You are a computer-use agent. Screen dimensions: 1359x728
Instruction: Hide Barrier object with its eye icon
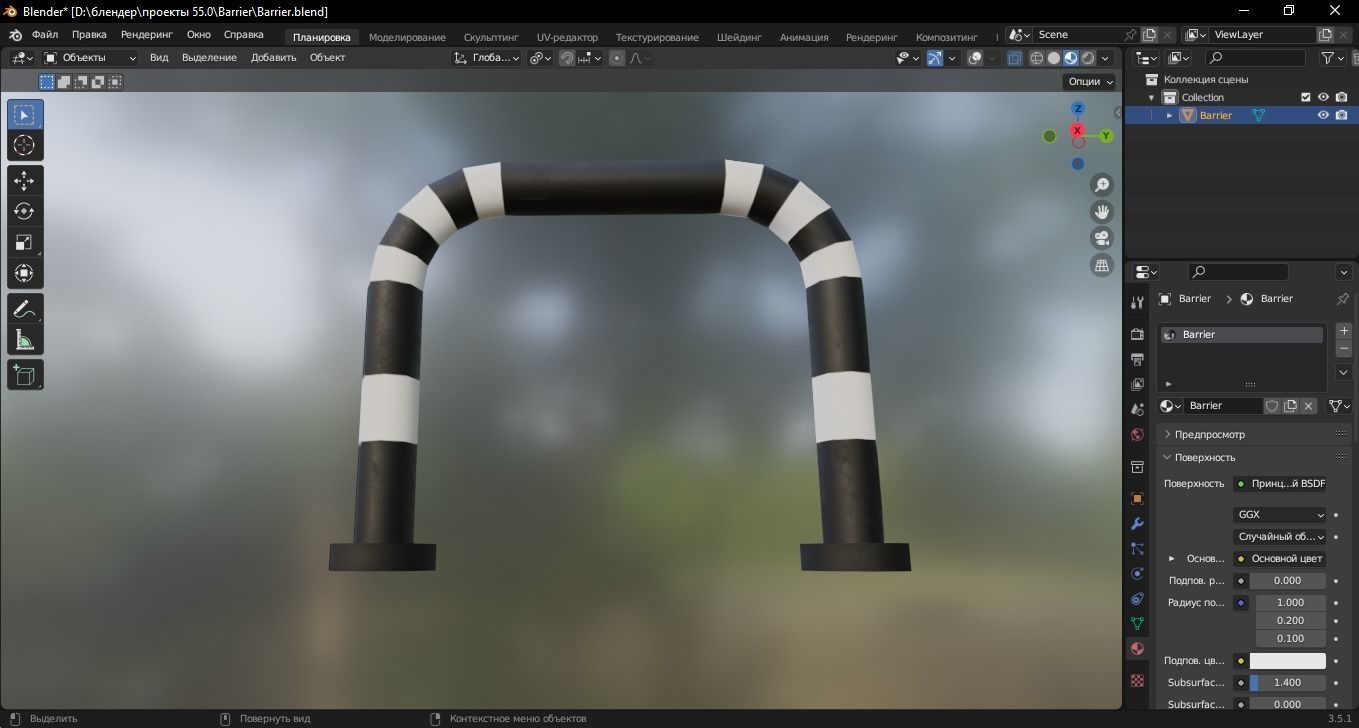tap(1323, 115)
